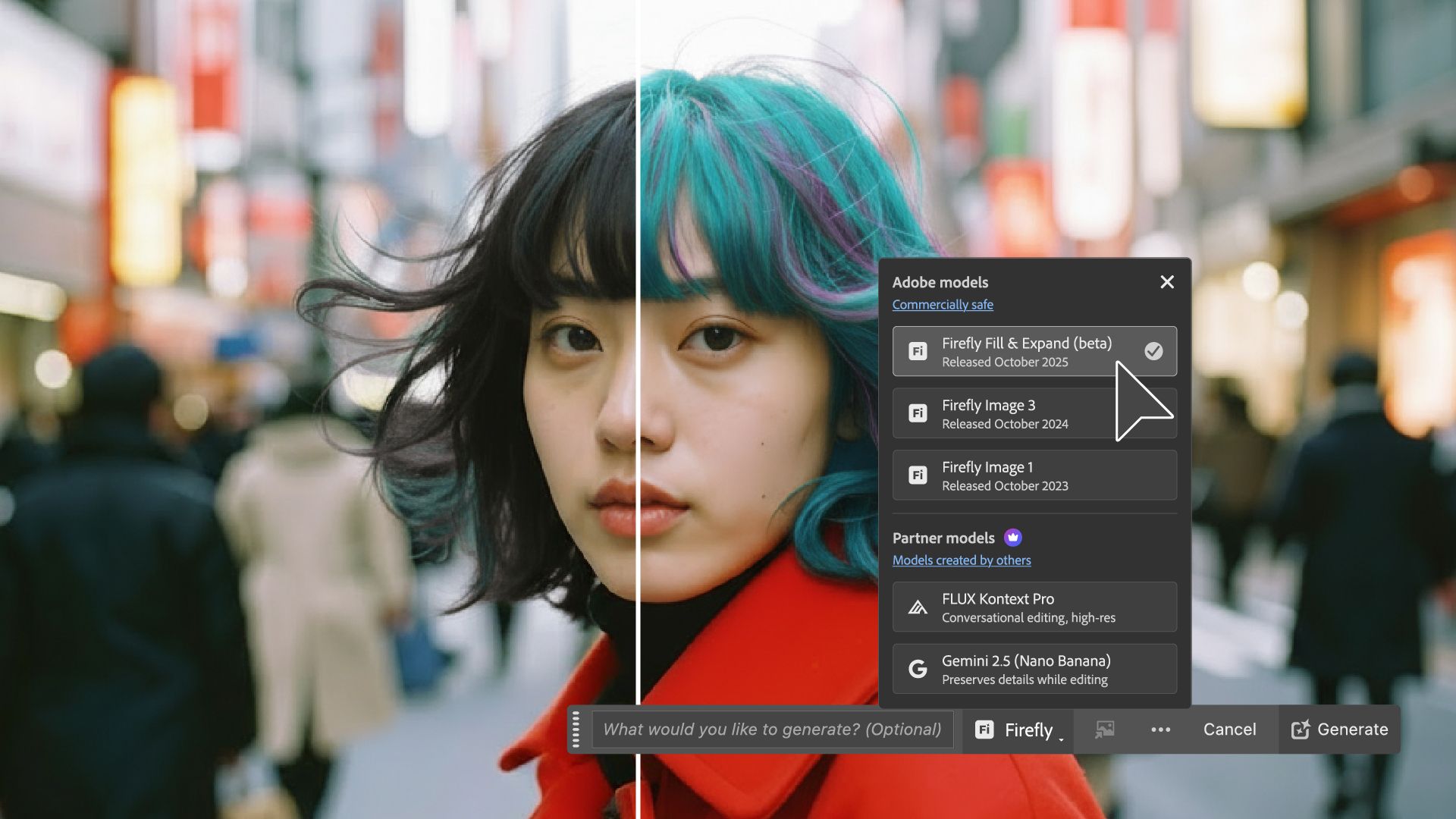
Task: Close the Adobe models panel
Action: click(x=1166, y=282)
